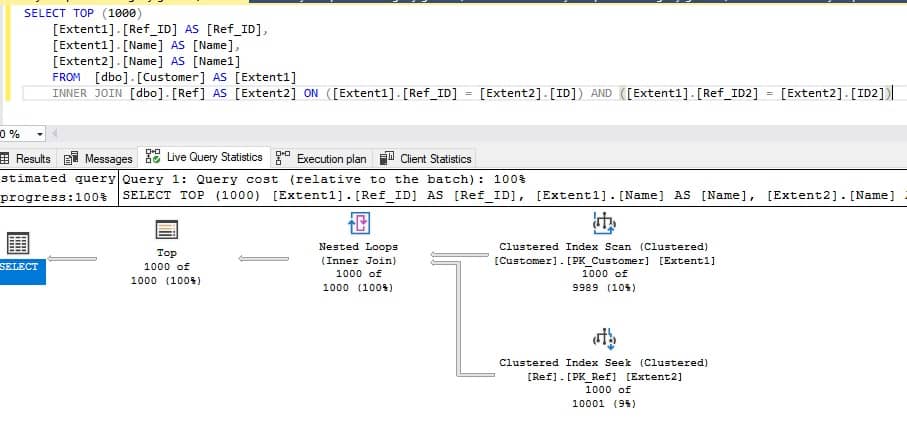Click the INNER JOIN line in editor

[473, 93]
